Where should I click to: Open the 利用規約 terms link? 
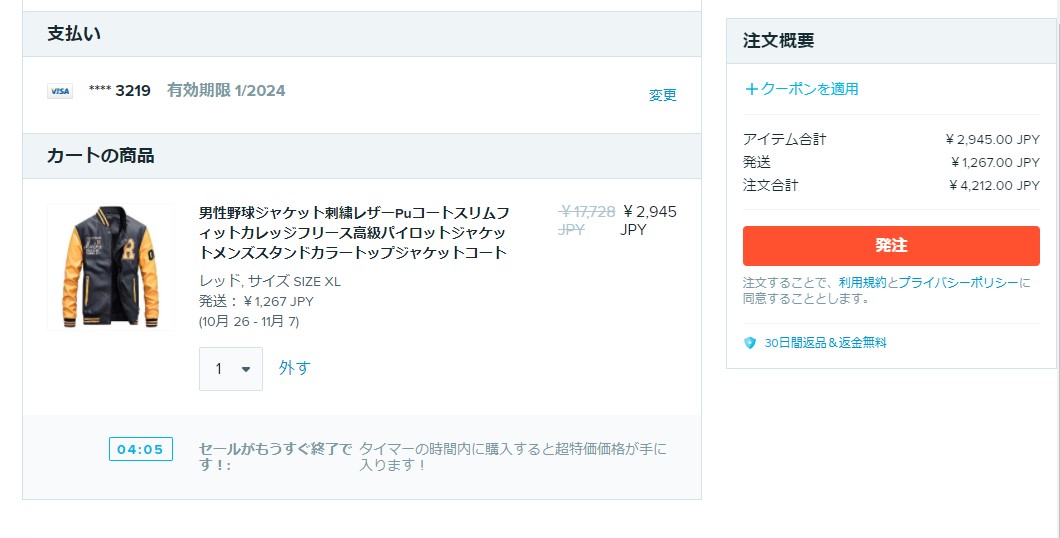(863, 283)
